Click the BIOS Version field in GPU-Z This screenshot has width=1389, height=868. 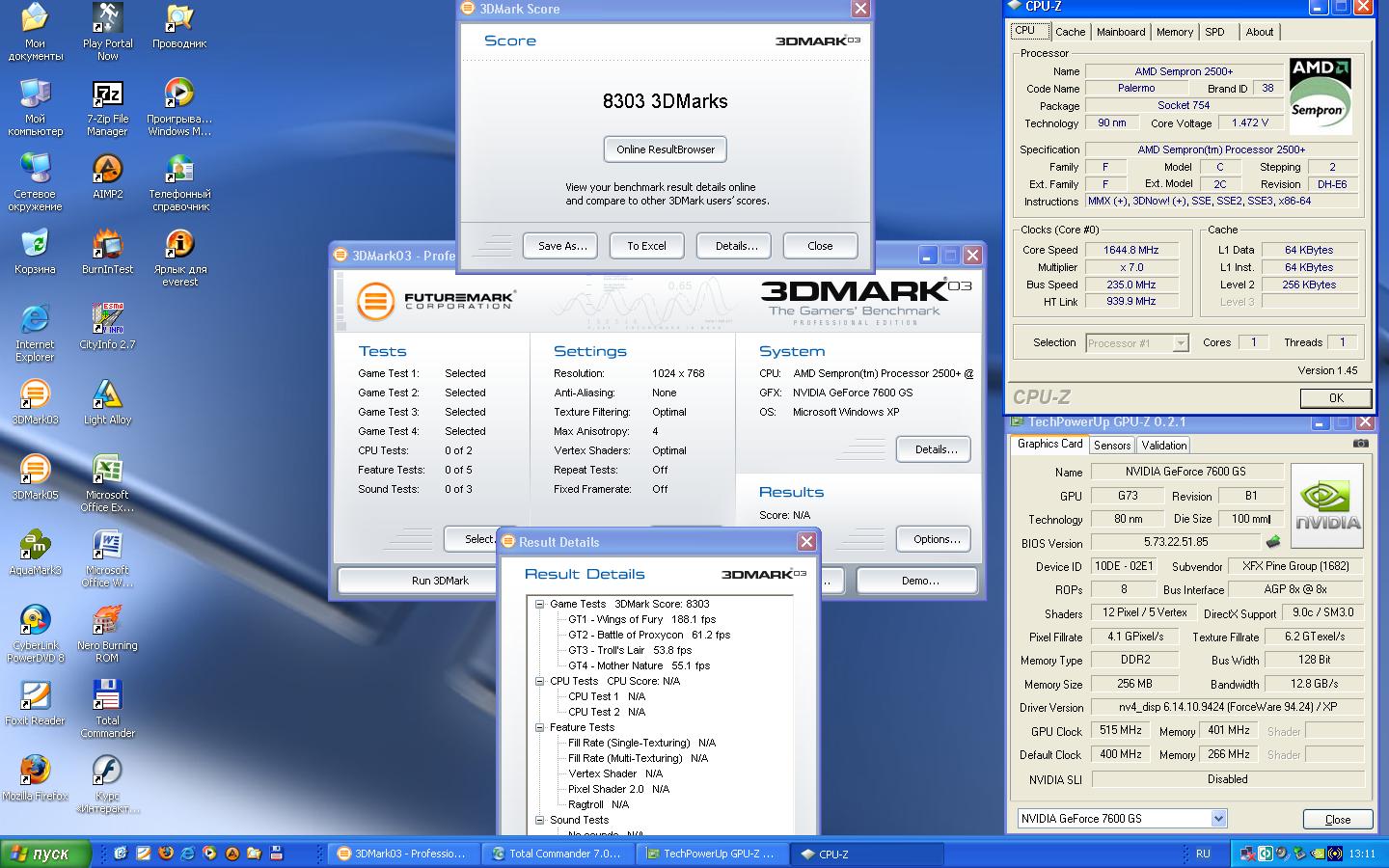tap(1175, 543)
